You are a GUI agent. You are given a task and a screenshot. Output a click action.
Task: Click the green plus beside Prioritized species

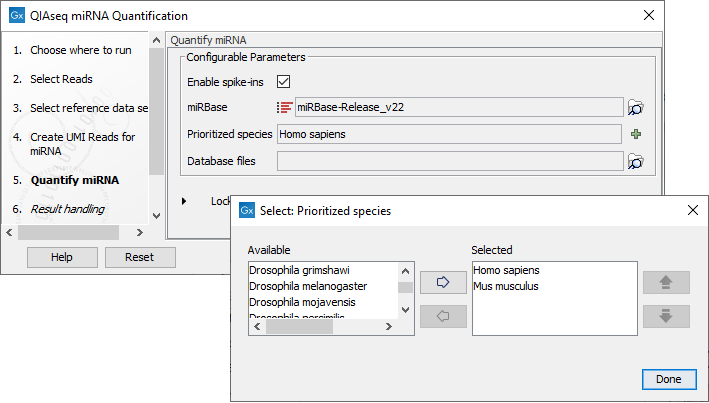point(636,134)
